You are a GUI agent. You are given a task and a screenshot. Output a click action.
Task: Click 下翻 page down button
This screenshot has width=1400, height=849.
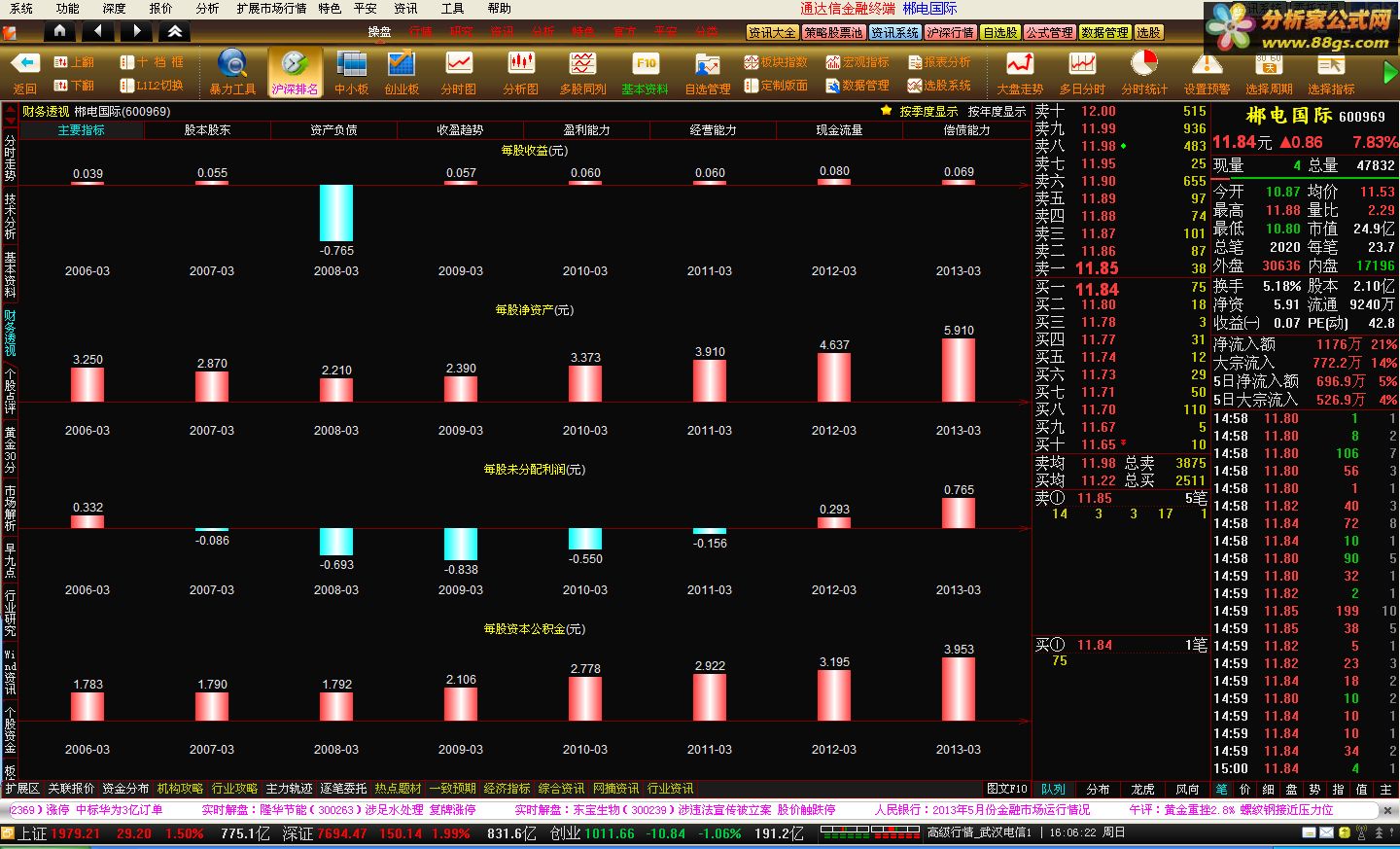coord(75,86)
